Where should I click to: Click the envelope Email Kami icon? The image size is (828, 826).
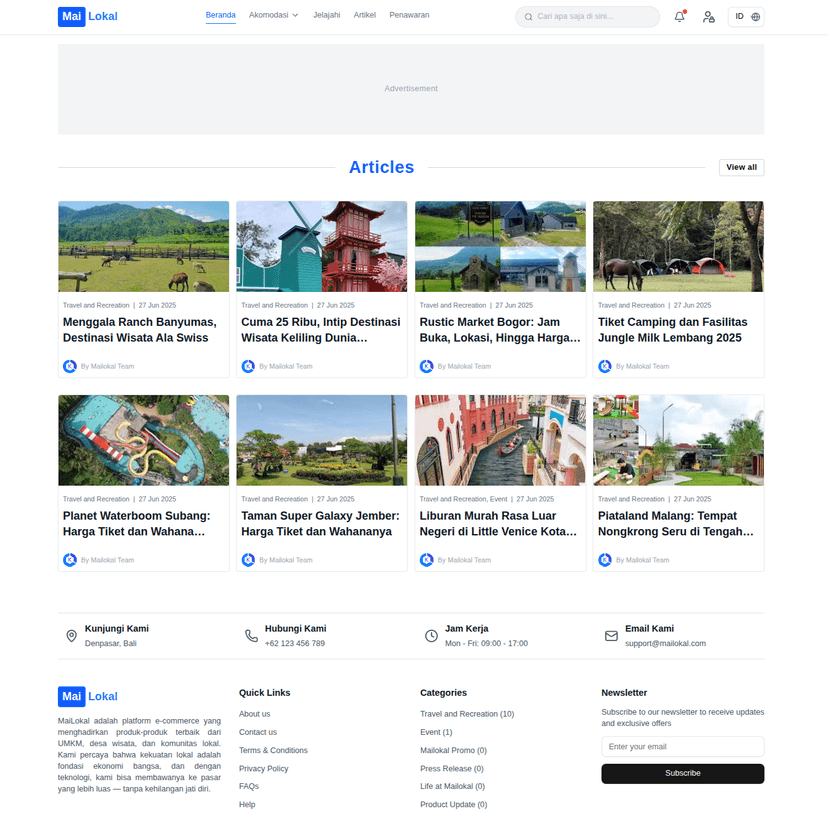coord(611,636)
